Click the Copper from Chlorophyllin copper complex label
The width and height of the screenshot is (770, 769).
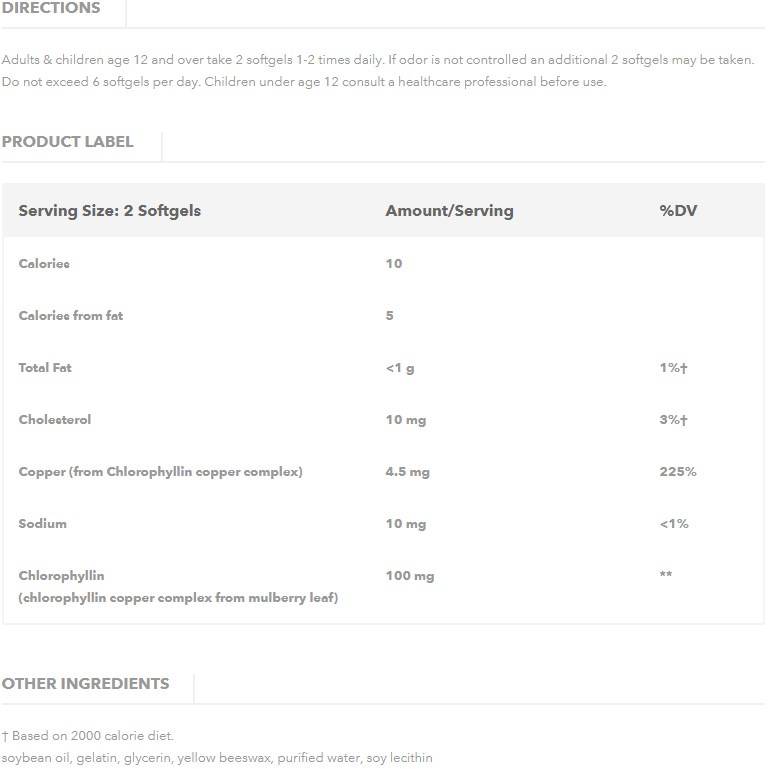[160, 472]
